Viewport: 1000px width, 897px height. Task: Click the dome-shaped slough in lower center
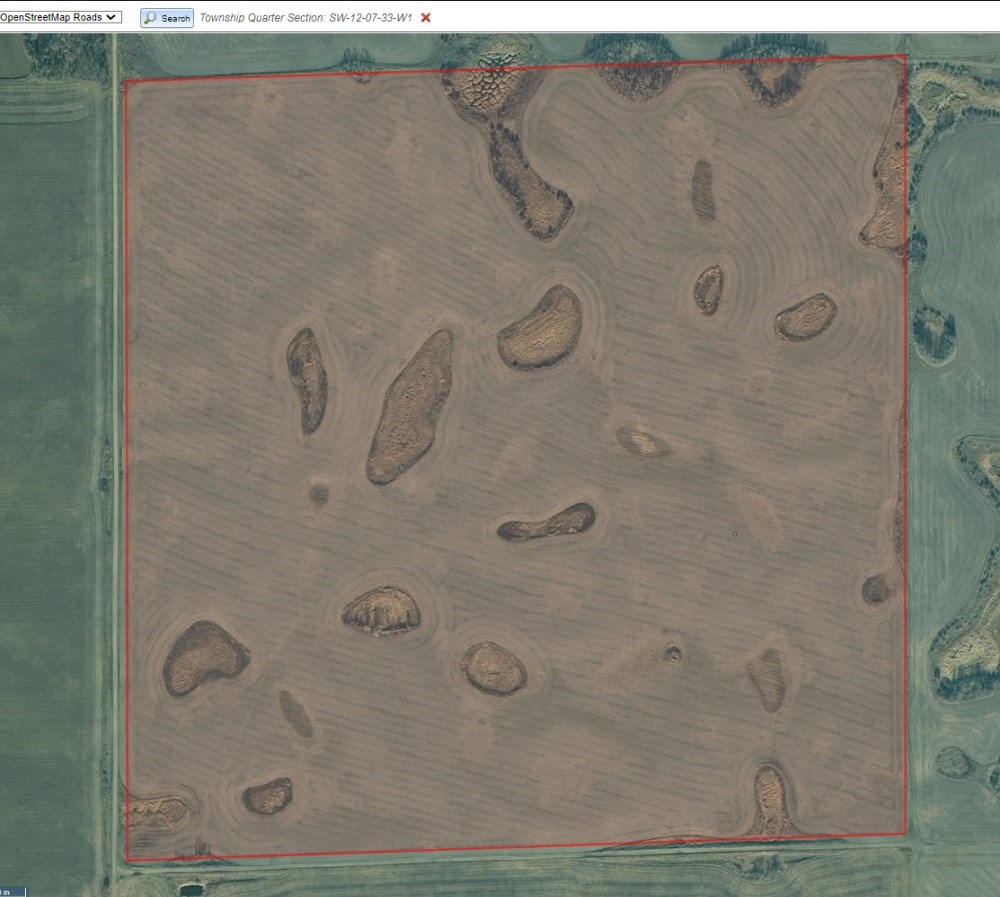coord(381,611)
